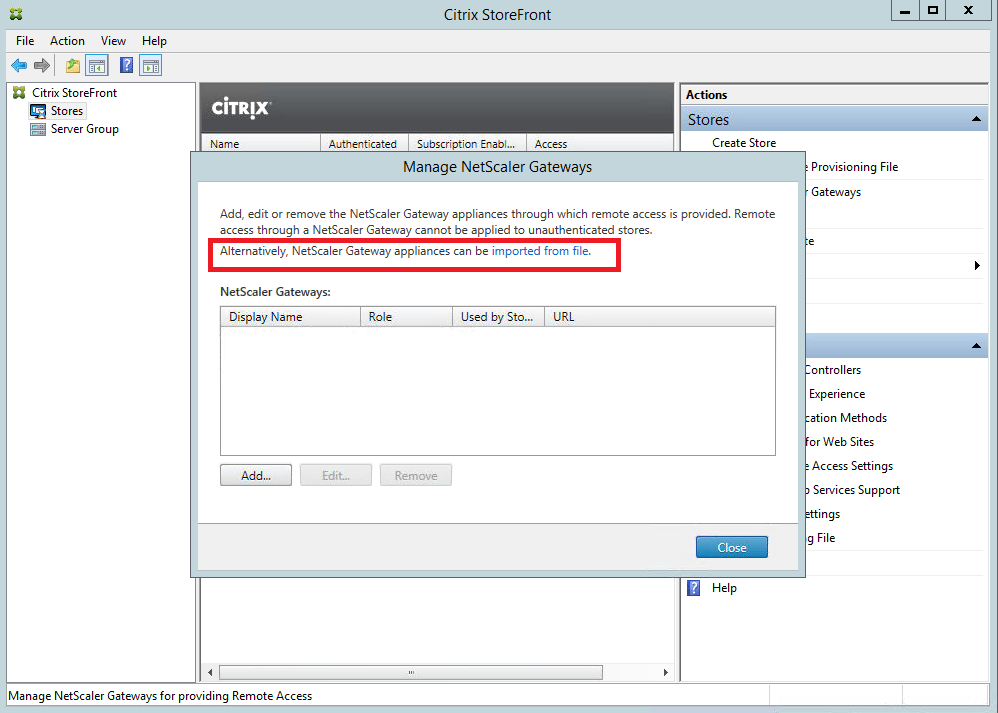Image resolution: width=998 pixels, height=713 pixels.
Task: Select the Server Group icon in tree
Action: [x=38, y=129]
